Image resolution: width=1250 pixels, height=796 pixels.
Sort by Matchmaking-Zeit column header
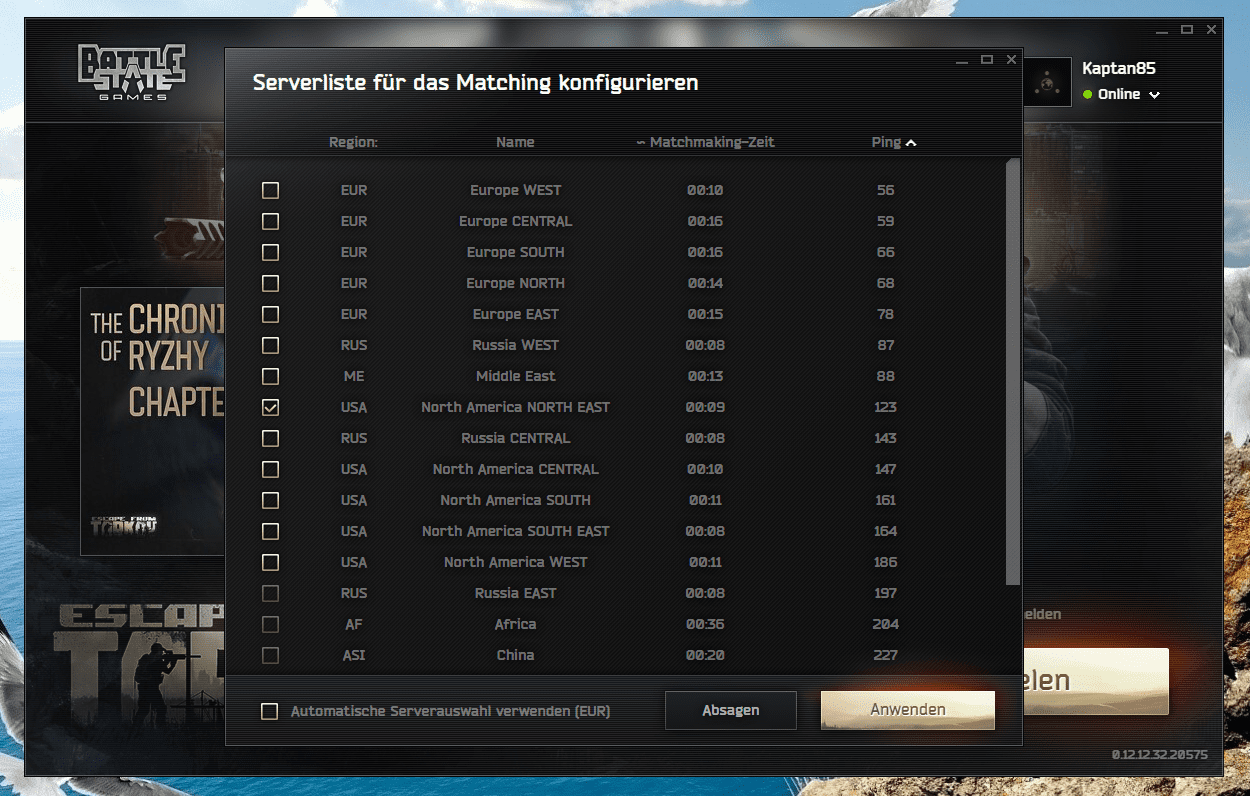[705, 142]
